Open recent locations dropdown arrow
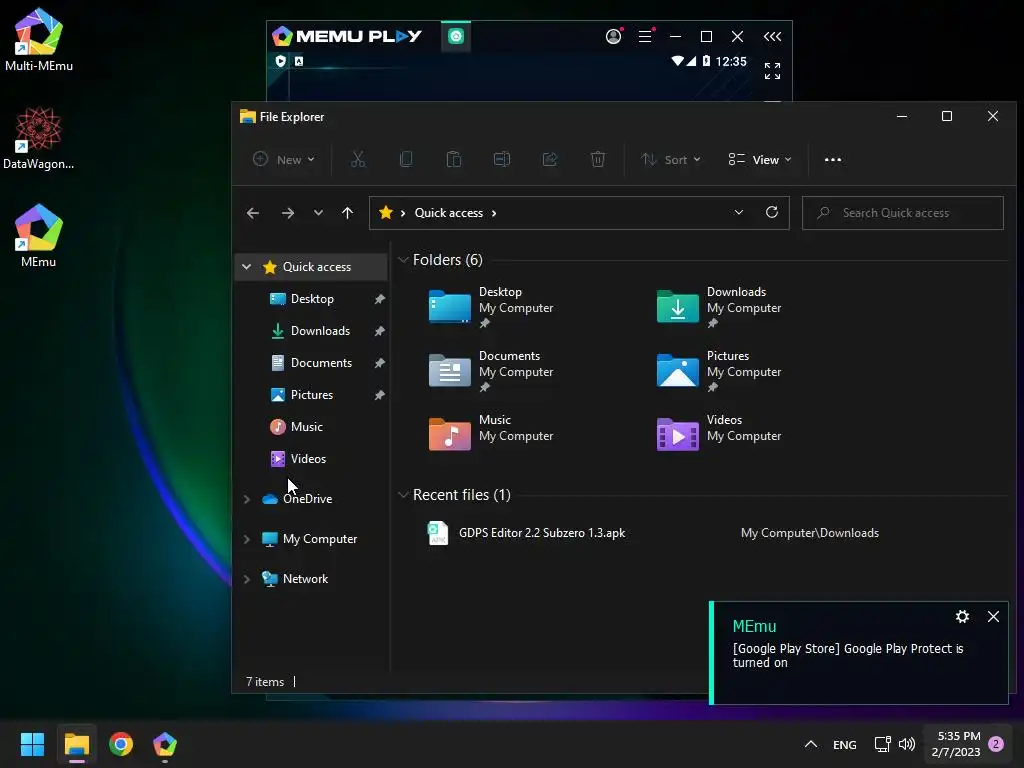Viewport: 1024px width, 768px height. (318, 213)
